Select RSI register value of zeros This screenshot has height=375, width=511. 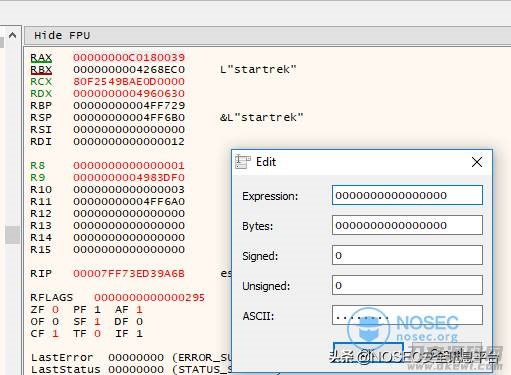tap(129, 129)
